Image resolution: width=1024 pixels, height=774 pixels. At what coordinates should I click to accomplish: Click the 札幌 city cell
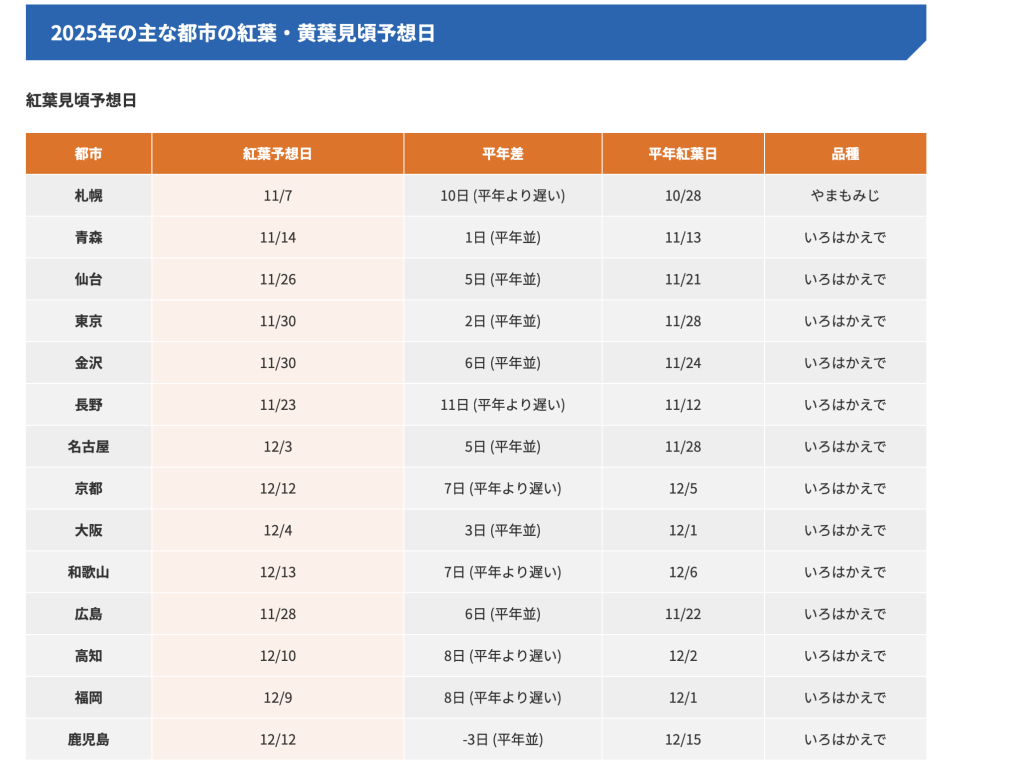click(88, 196)
